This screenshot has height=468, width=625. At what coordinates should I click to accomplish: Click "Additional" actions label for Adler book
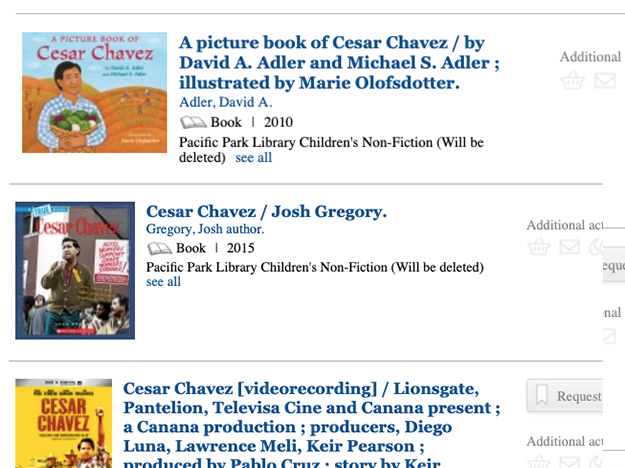(590, 57)
